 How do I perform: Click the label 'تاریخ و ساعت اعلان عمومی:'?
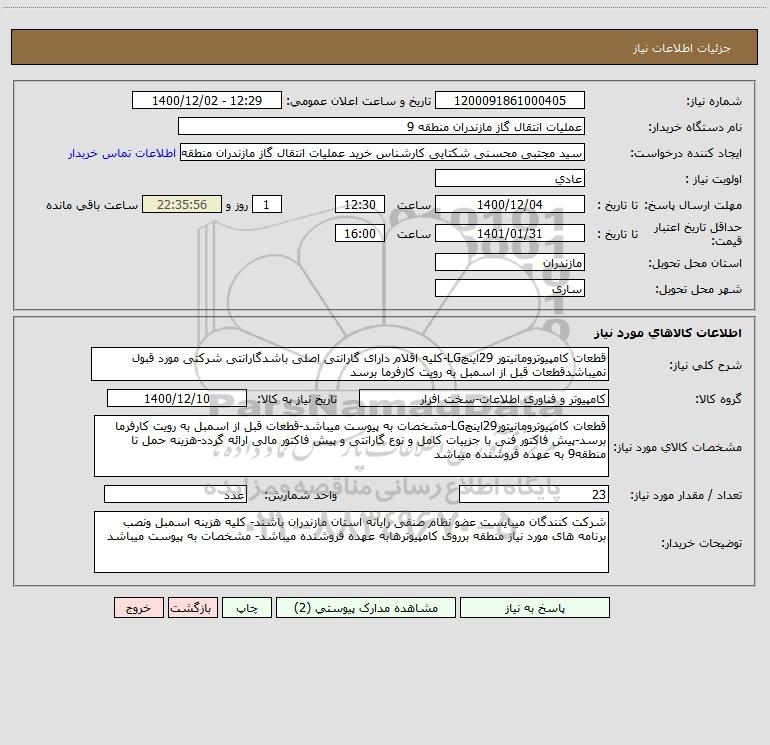pos(358,101)
